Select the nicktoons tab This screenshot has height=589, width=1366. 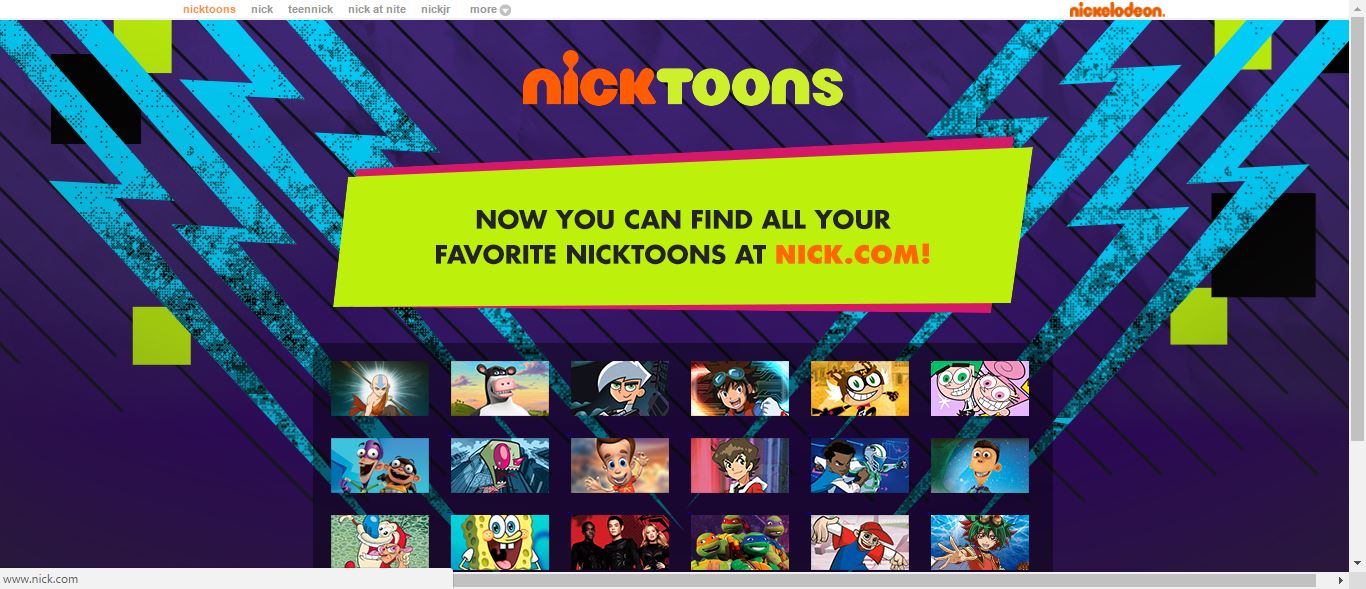pyautogui.click(x=209, y=9)
